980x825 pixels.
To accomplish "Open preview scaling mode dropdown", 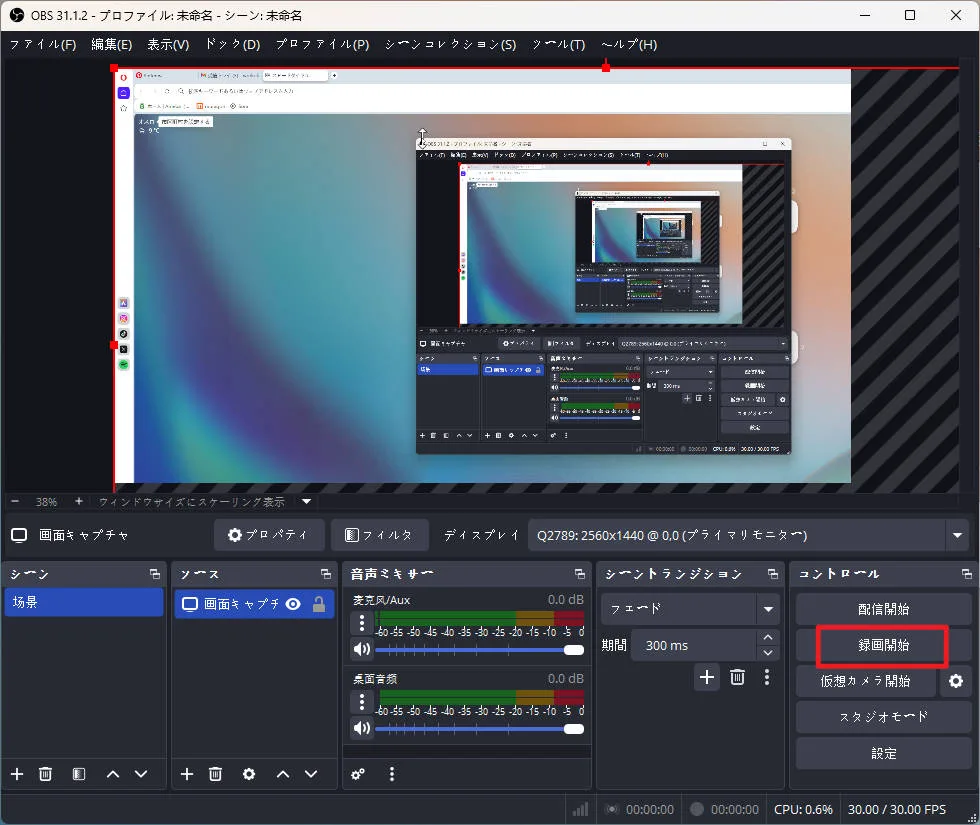I will (x=306, y=501).
